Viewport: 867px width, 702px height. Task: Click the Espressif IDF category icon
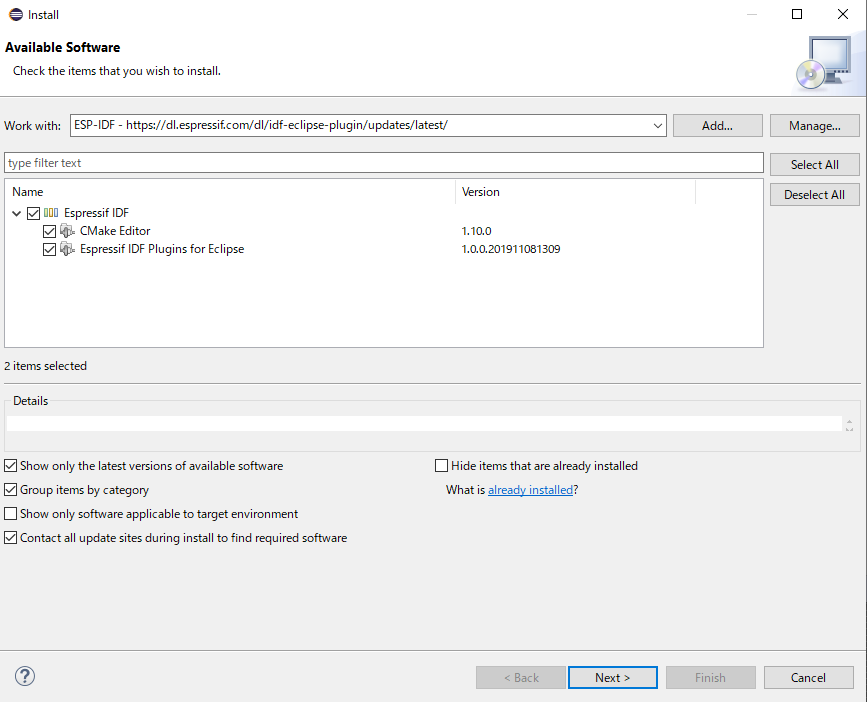click(51, 213)
